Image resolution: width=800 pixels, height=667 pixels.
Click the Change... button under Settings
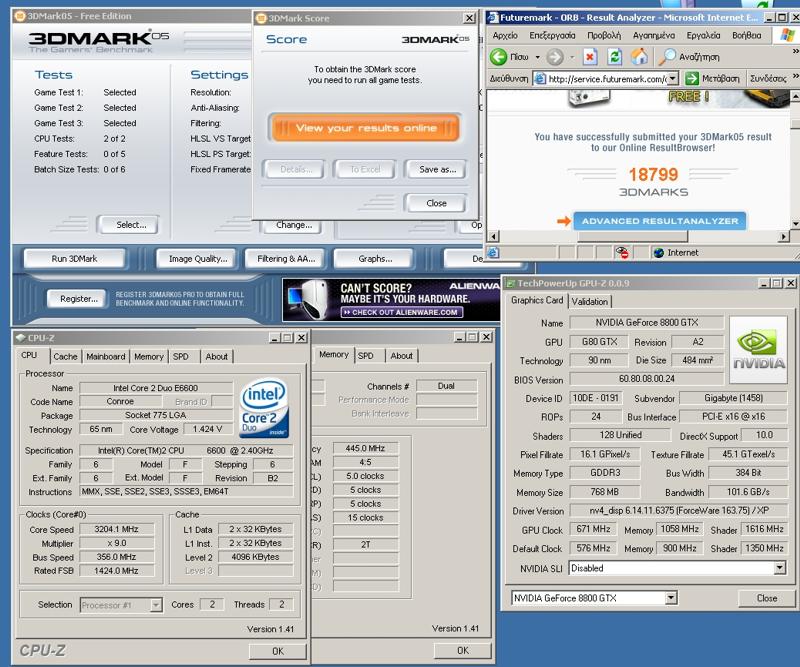[294, 225]
